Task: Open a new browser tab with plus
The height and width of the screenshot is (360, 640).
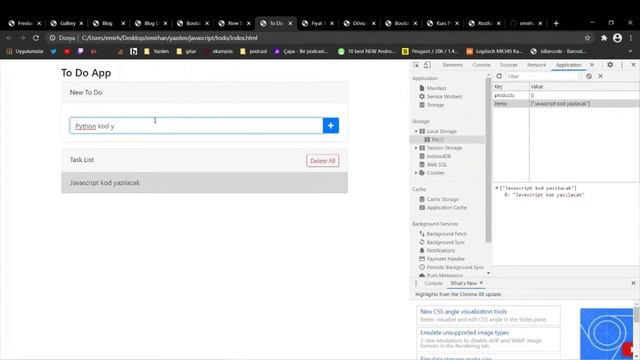Action: point(556,23)
